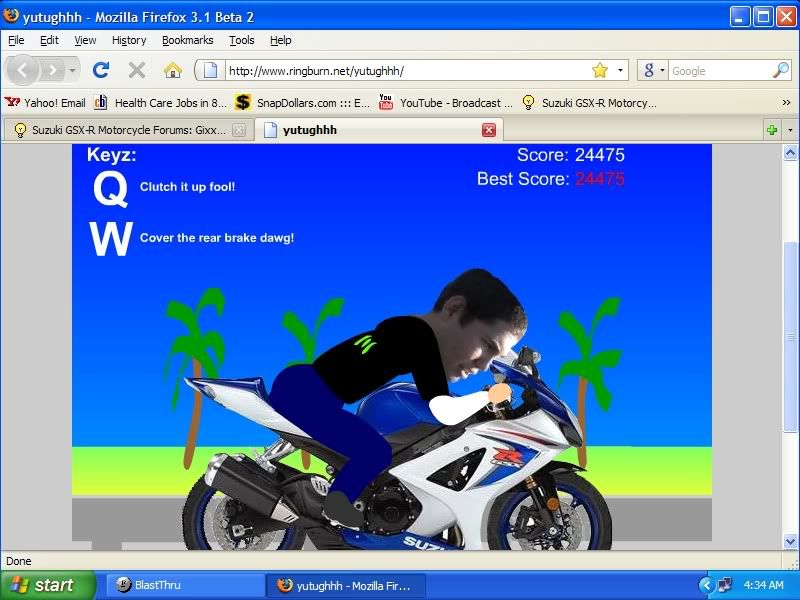800x600 pixels.
Task: Switch to BlastThru taskbar window
Action: 185,585
